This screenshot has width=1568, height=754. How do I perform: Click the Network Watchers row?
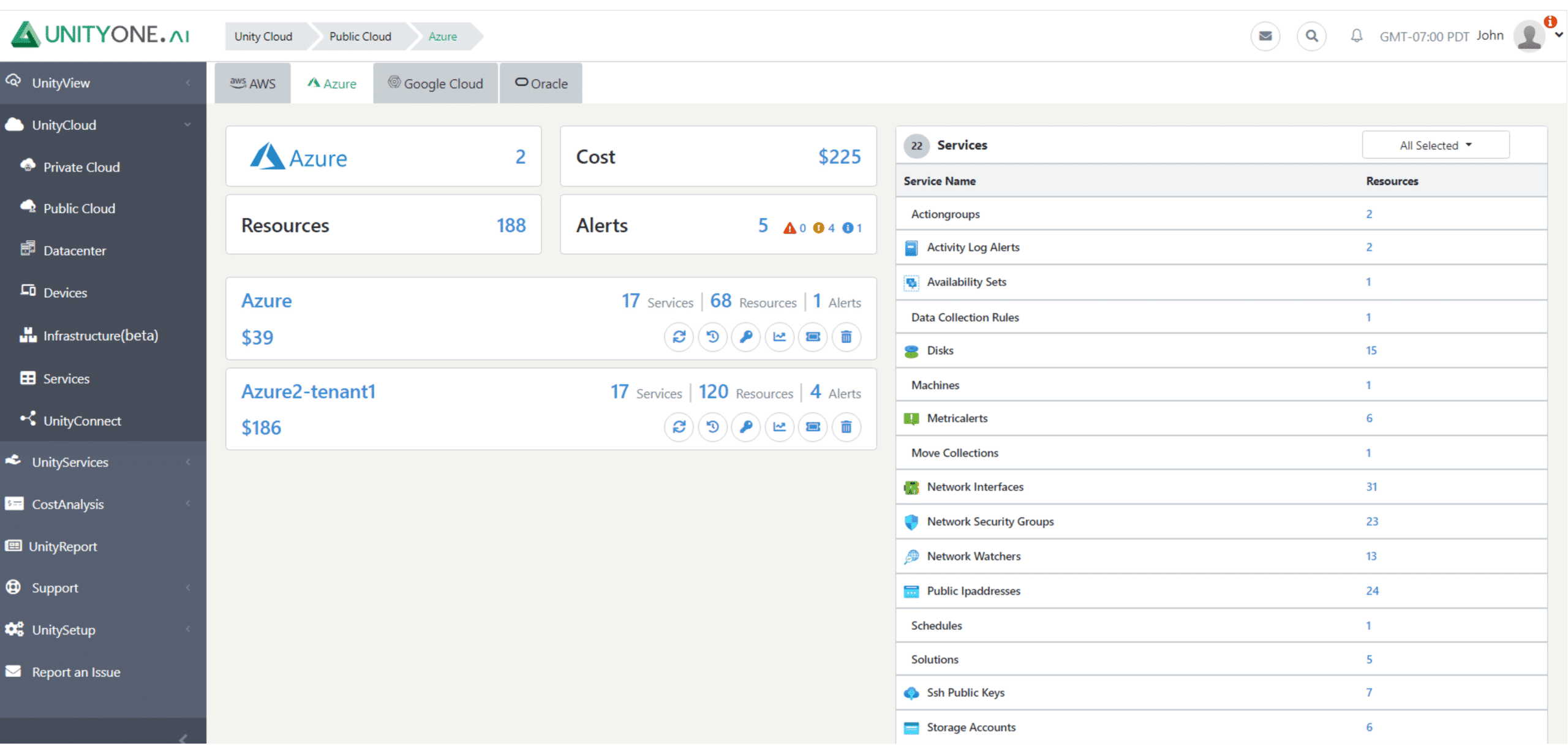[x=1221, y=557]
